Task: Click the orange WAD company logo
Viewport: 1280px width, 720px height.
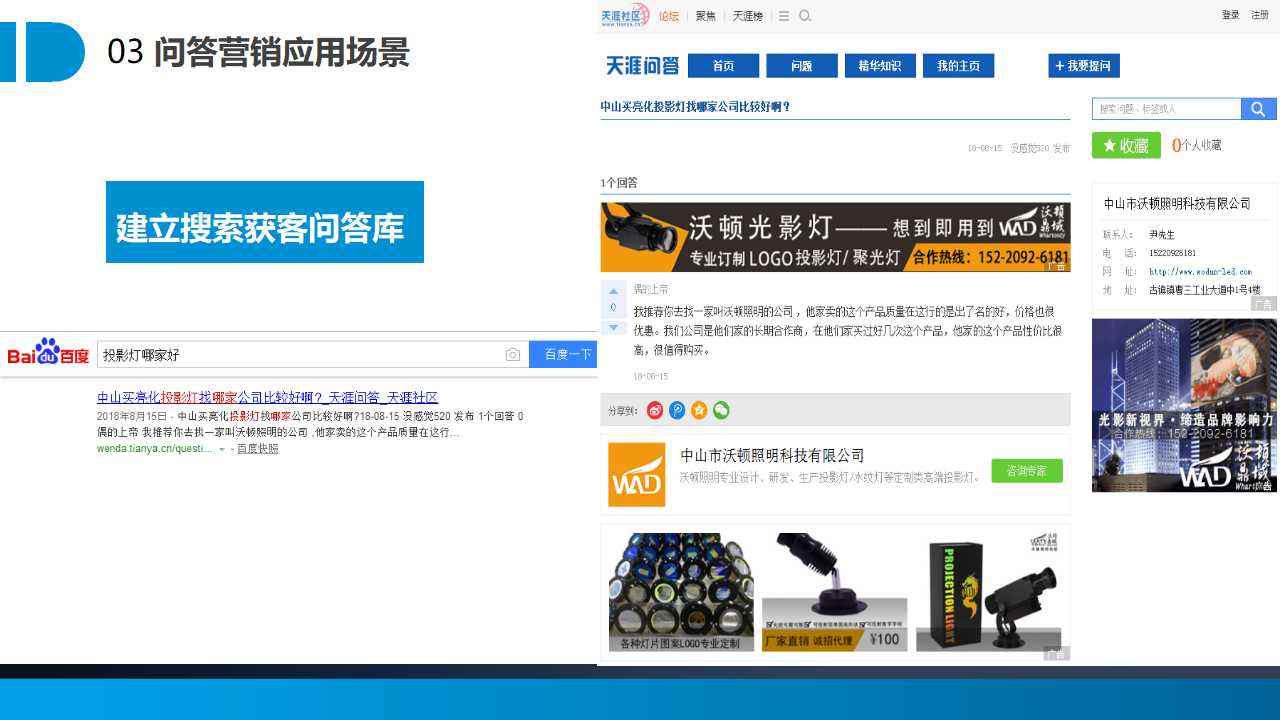Action: [x=637, y=474]
